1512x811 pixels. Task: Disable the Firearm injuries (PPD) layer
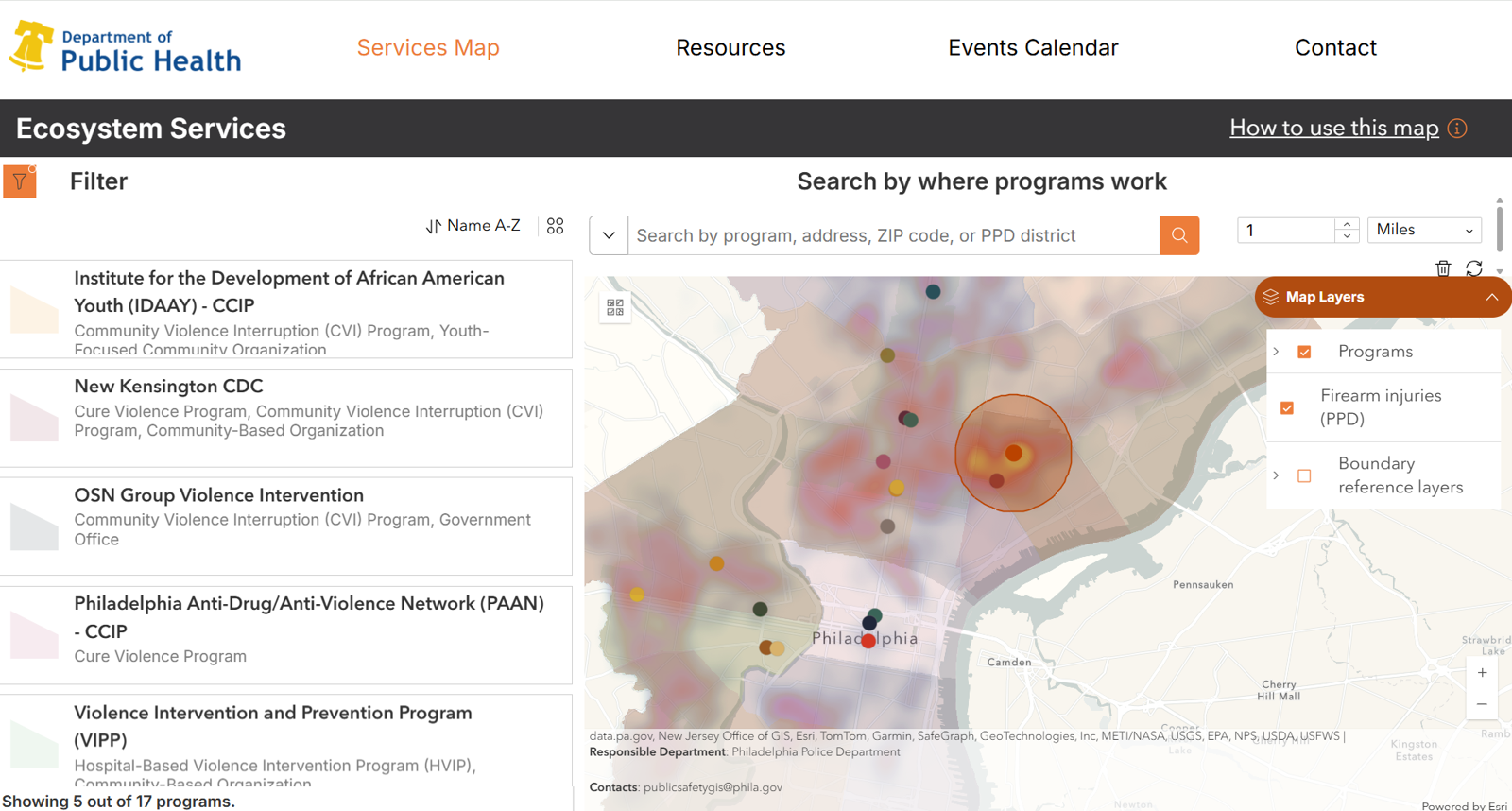(x=1287, y=408)
